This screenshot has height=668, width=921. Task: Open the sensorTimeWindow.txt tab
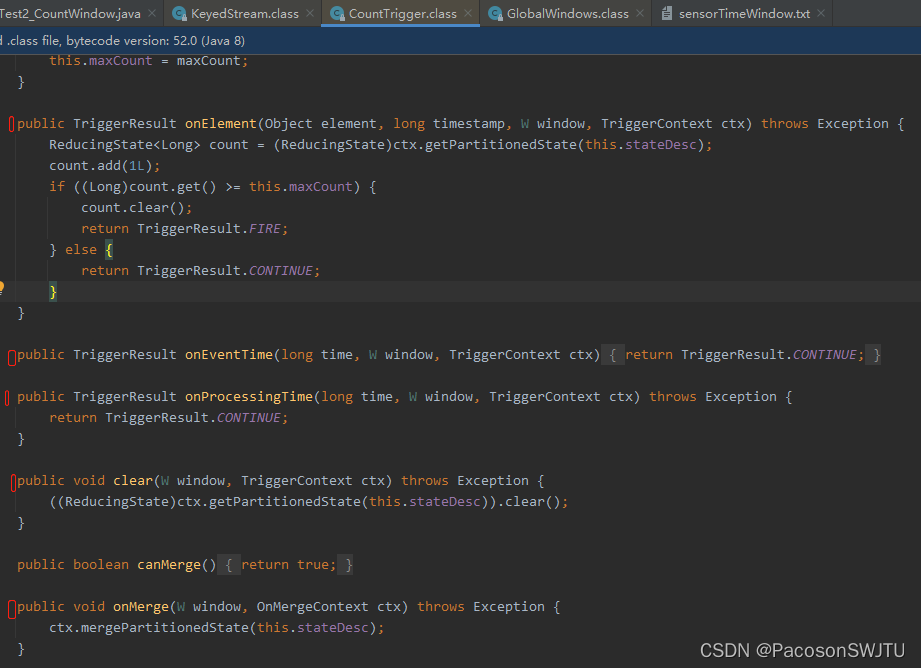[744, 14]
